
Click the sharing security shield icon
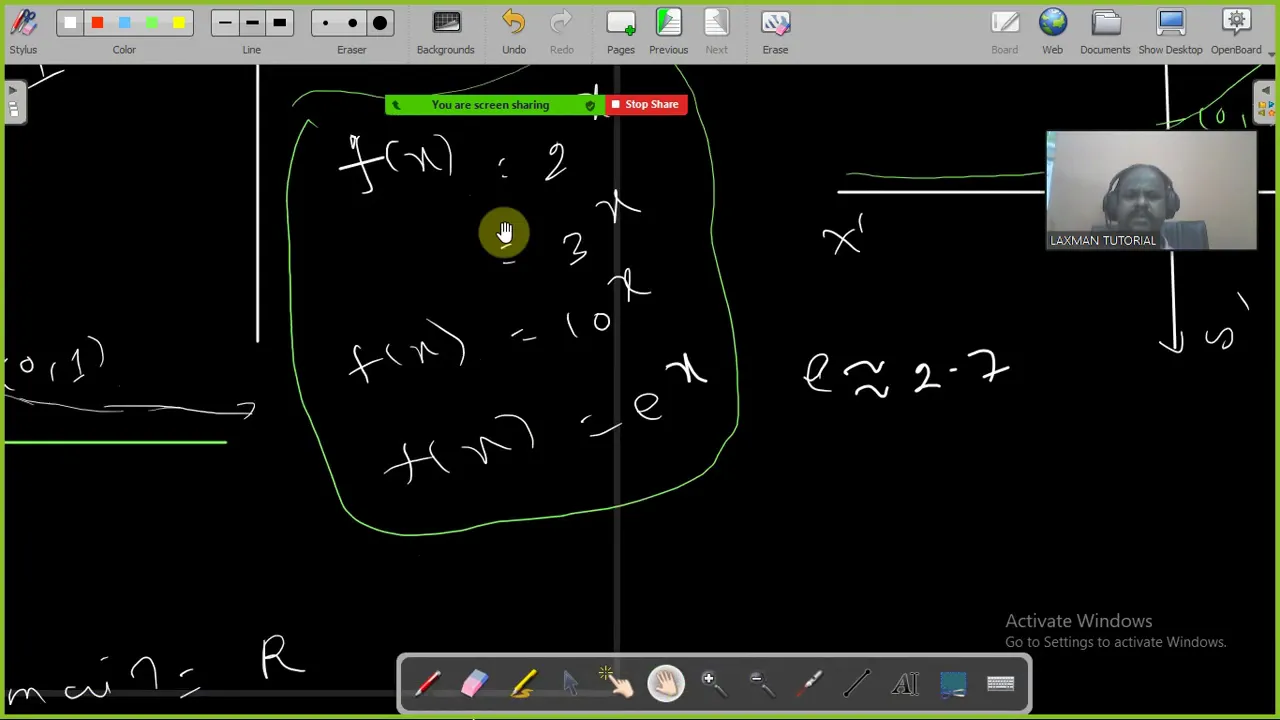coord(590,105)
